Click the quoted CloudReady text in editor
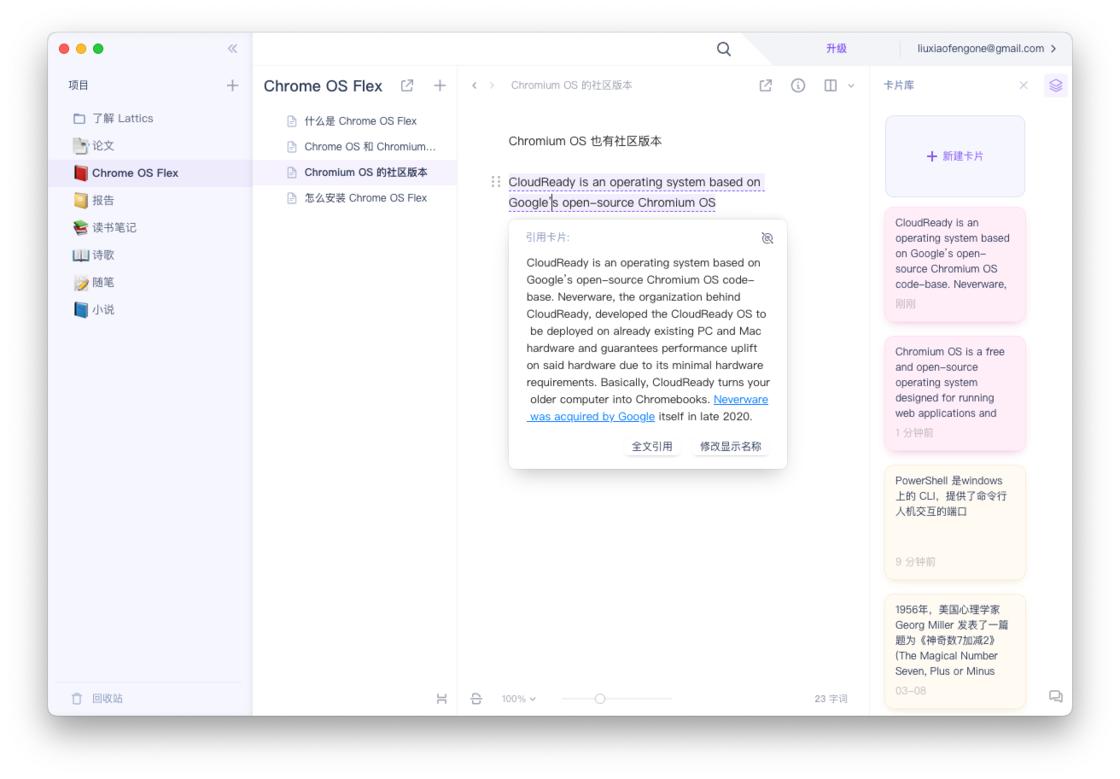This screenshot has height=779, width=1120. pos(634,192)
